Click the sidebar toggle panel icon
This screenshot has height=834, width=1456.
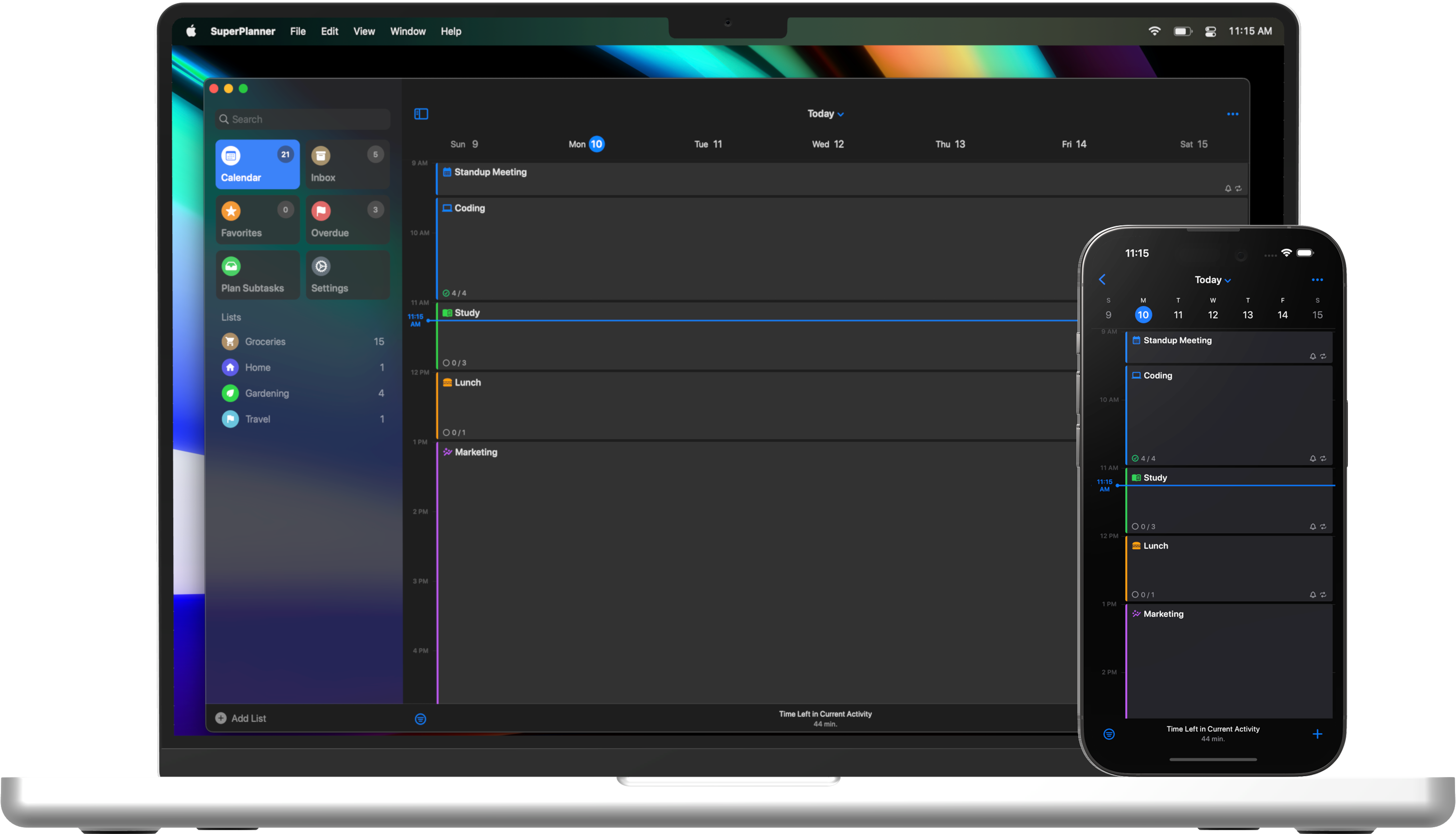click(x=421, y=113)
